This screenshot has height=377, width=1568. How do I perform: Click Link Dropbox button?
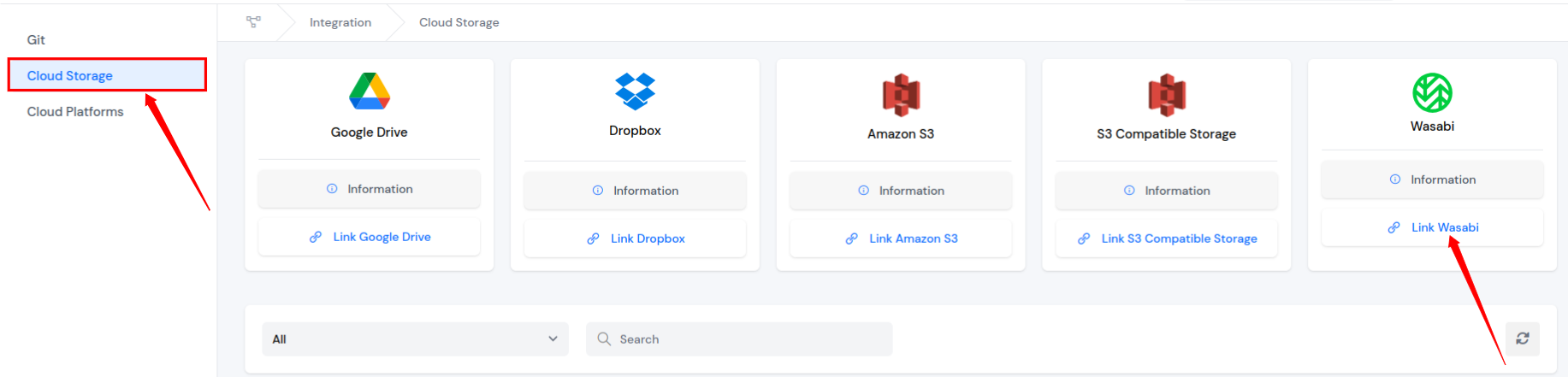[x=636, y=239]
